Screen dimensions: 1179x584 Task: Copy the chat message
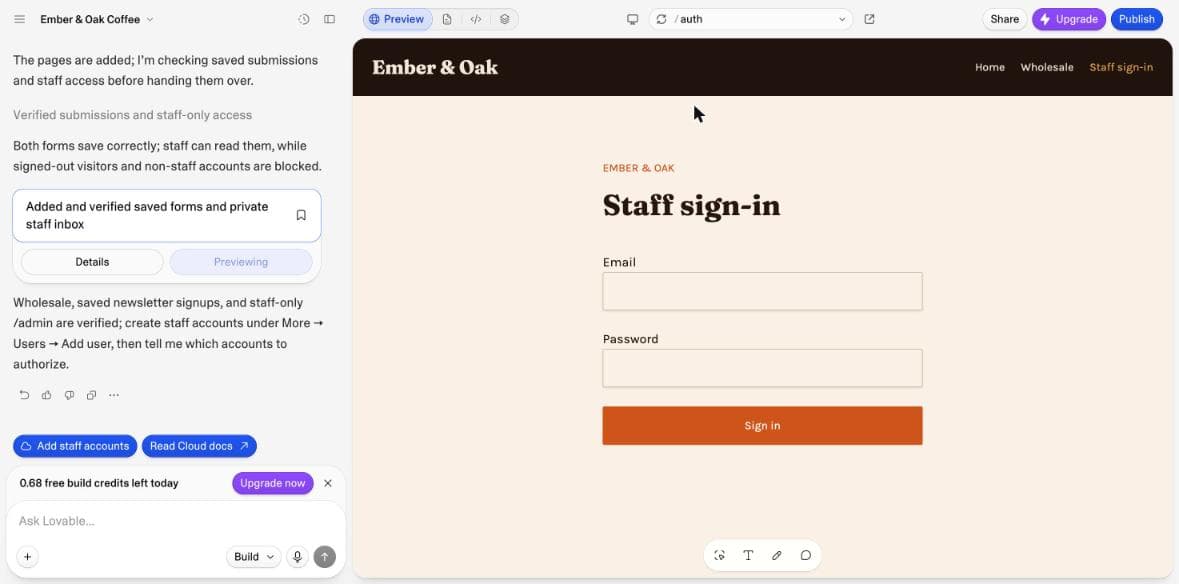coord(92,395)
